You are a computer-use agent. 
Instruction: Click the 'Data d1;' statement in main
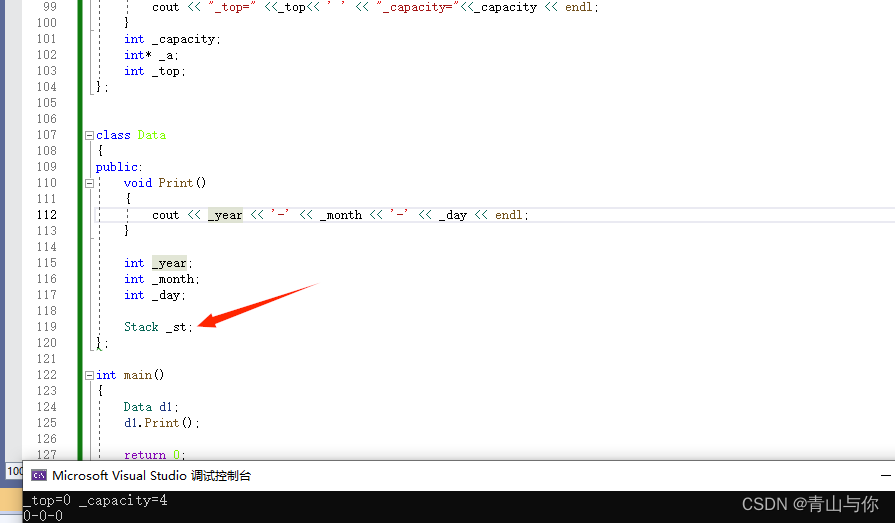pyautogui.click(x=151, y=407)
